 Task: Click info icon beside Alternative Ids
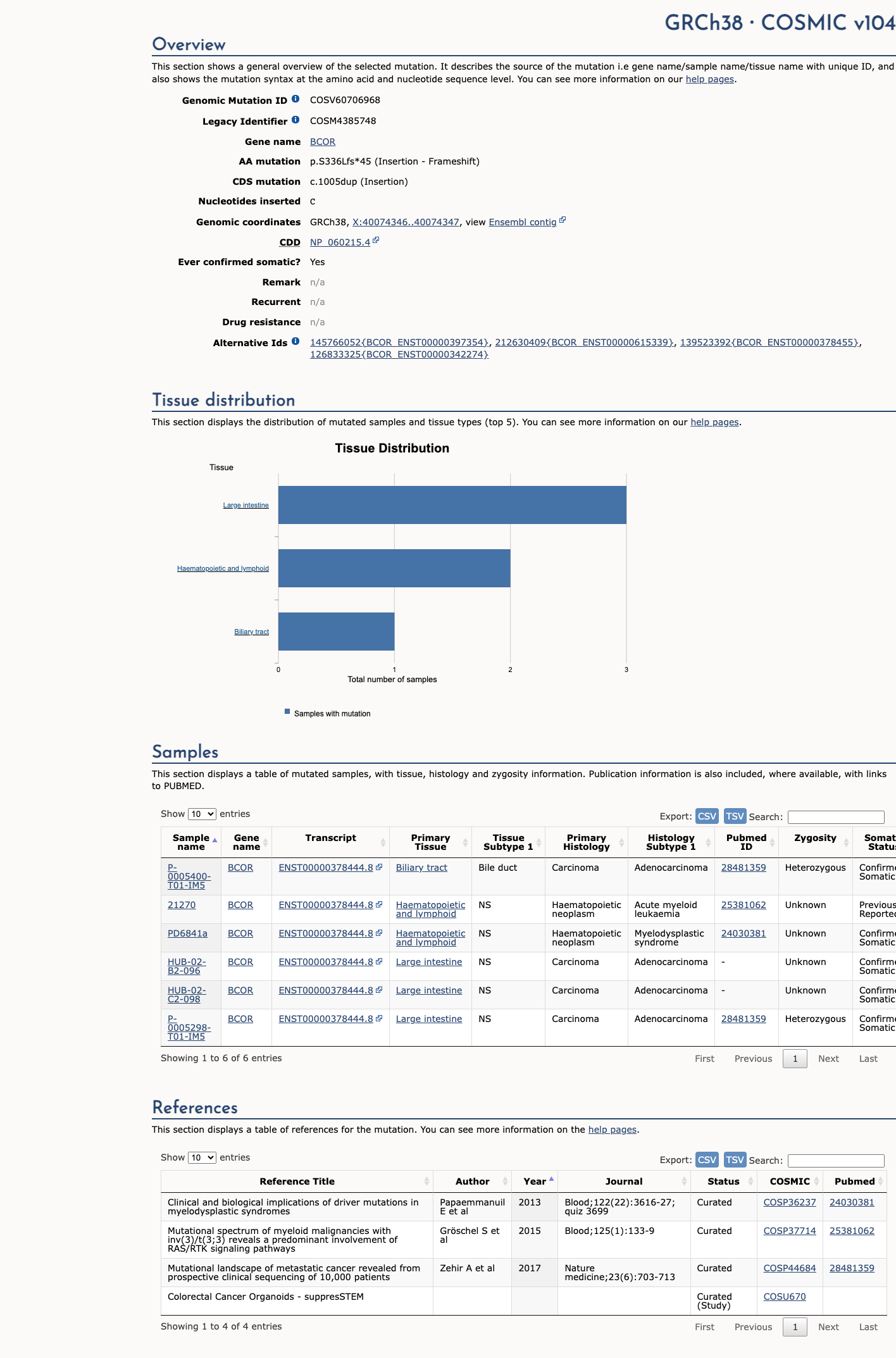tap(296, 342)
